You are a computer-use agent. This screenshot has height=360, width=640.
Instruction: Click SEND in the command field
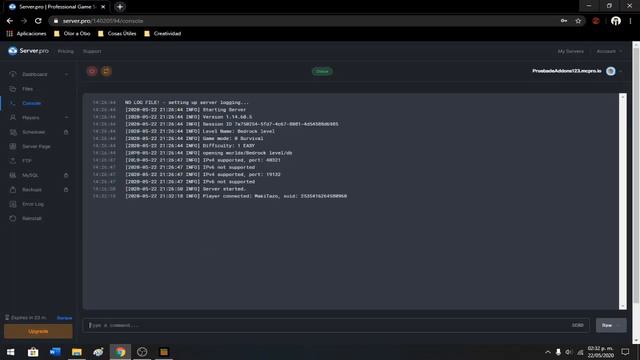coord(578,325)
